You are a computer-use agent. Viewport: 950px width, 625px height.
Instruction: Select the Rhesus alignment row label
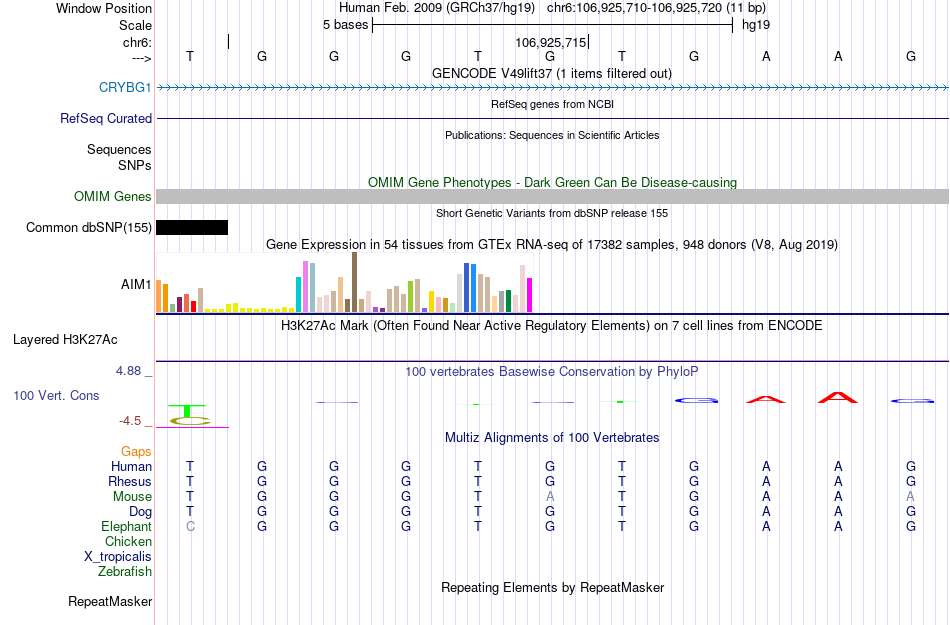(x=130, y=482)
